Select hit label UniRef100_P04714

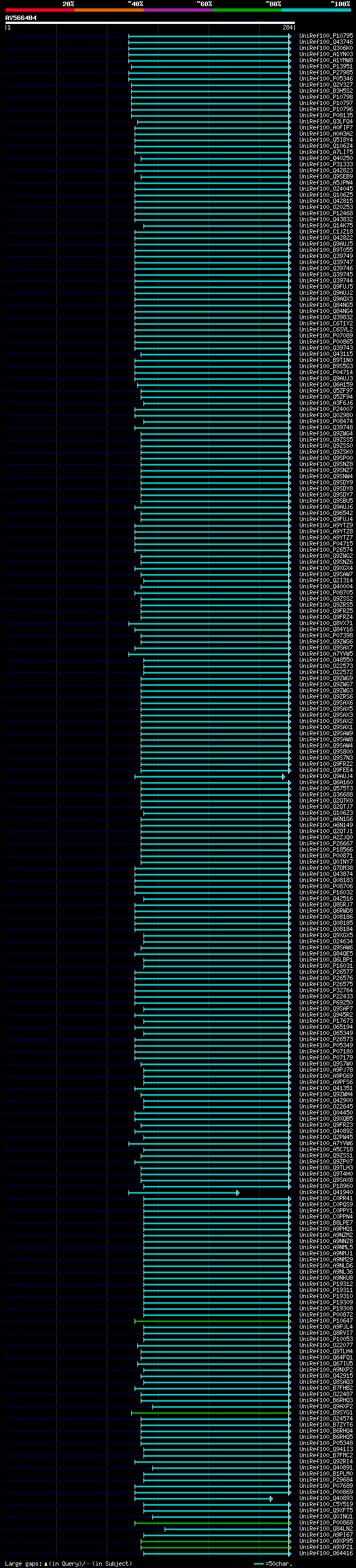[326, 373]
